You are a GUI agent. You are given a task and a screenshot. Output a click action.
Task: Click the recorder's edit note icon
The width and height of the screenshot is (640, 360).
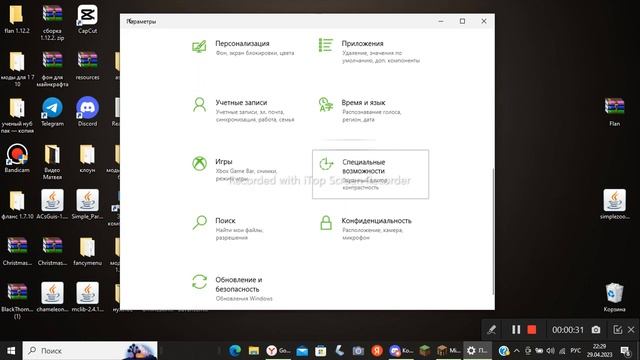(618, 329)
